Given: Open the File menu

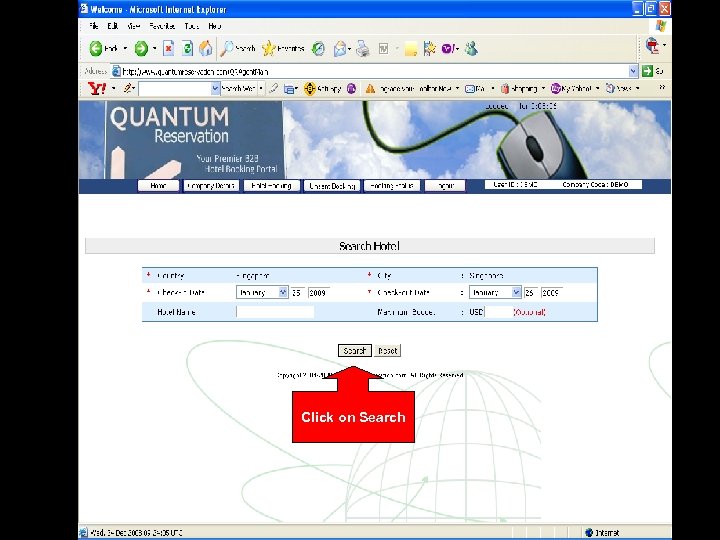Looking at the screenshot, I should tap(94, 26).
